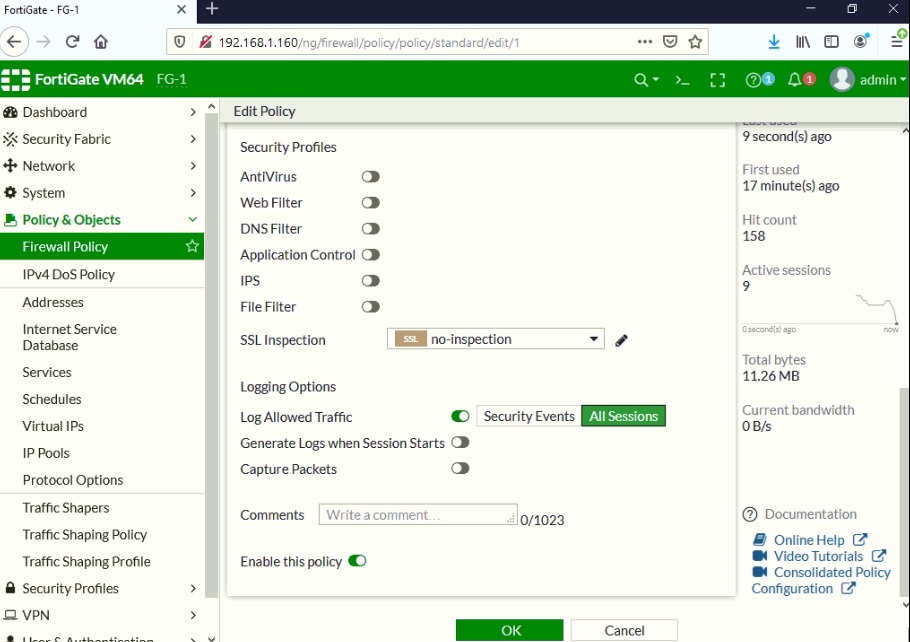910x642 pixels.
Task: Edit the SSL inspection profile with the pencil
Action: pos(621,340)
